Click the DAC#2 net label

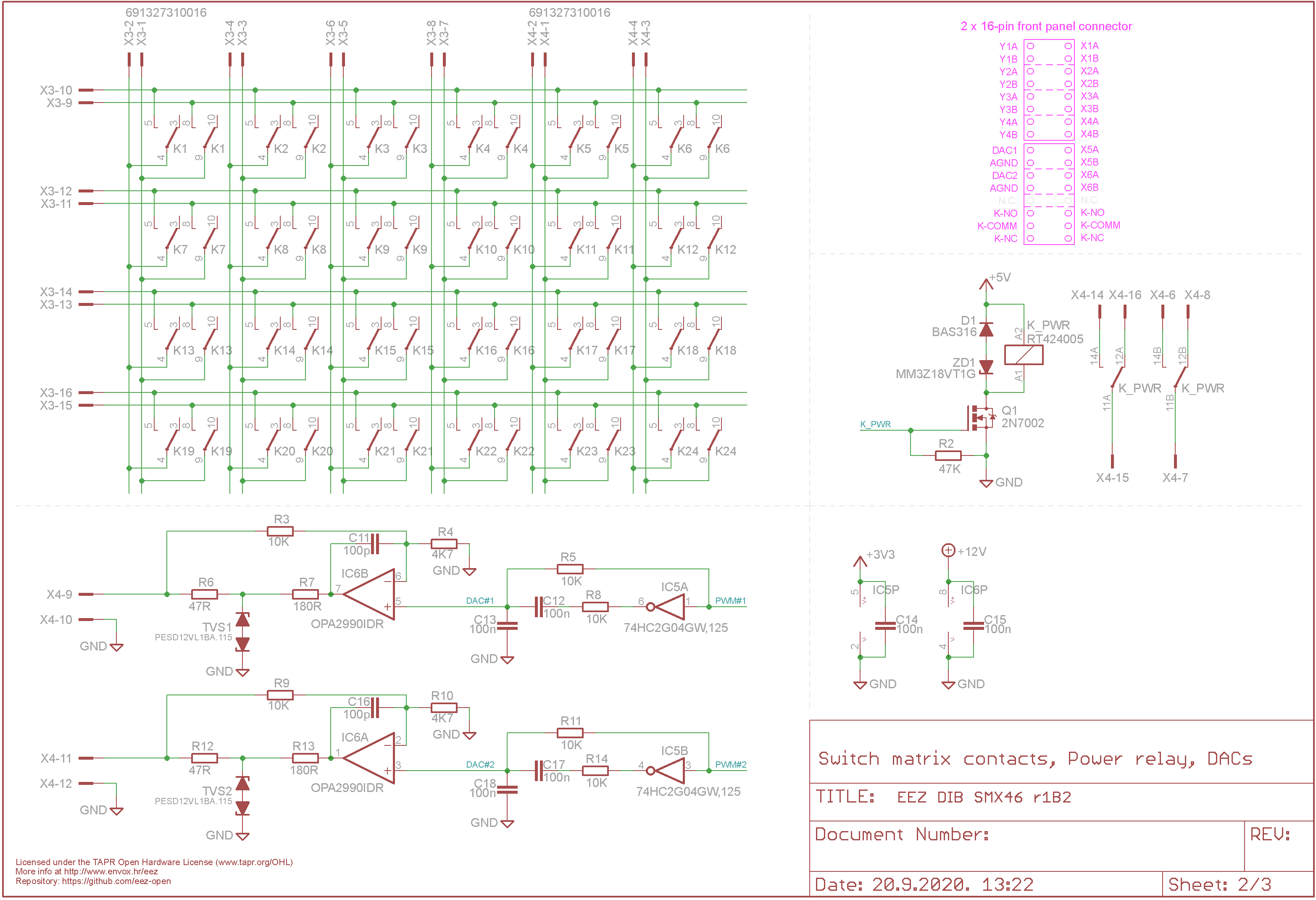[x=479, y=765]
